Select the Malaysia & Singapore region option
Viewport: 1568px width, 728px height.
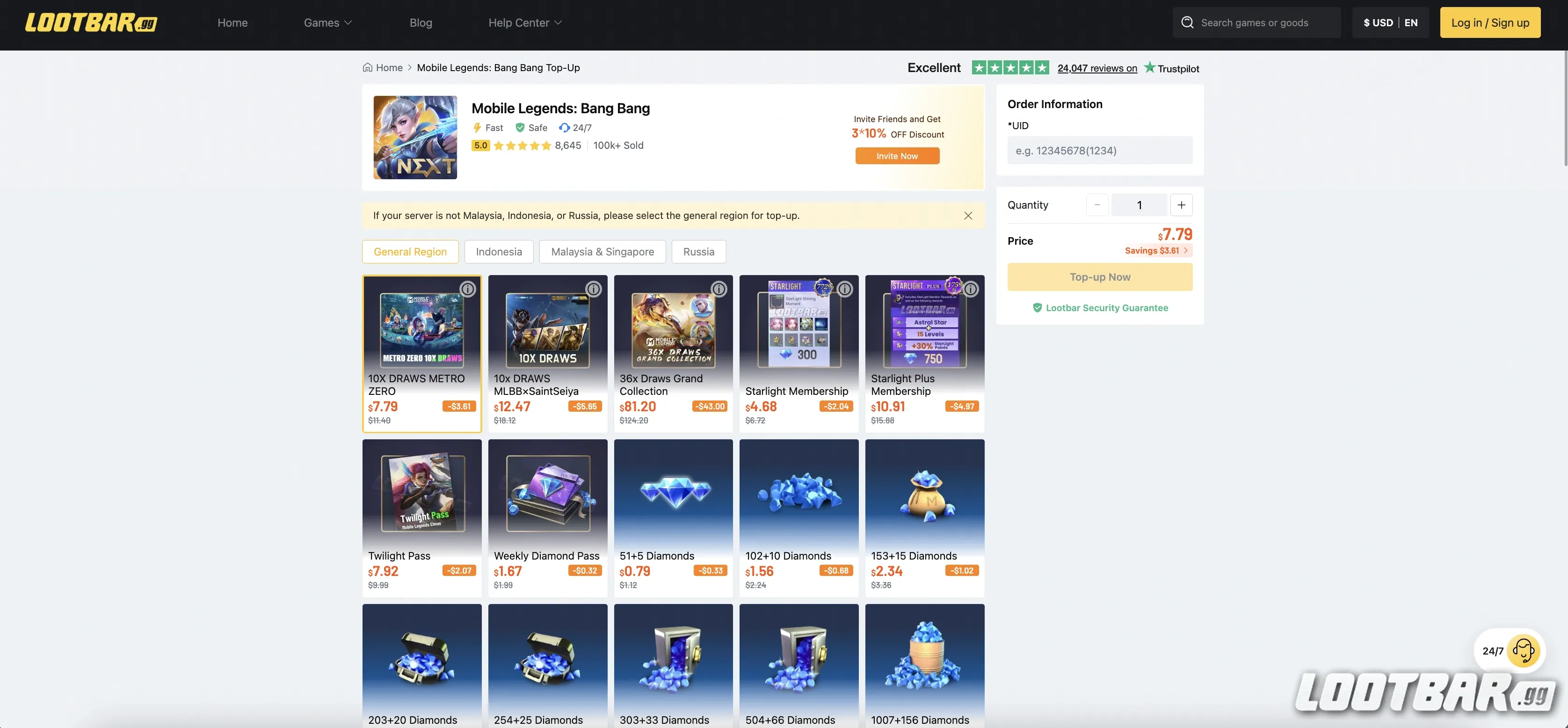(602, 251)
